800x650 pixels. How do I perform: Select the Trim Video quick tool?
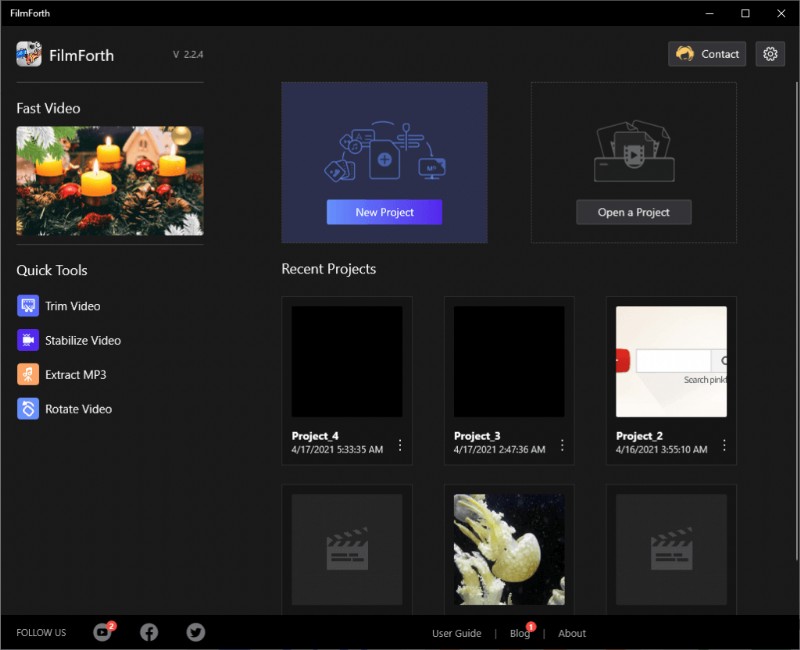coord(71,306)
